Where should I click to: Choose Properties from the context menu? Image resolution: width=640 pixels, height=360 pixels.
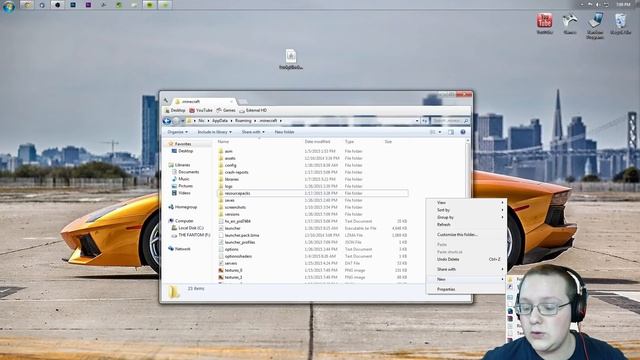(x=466, y=289)
